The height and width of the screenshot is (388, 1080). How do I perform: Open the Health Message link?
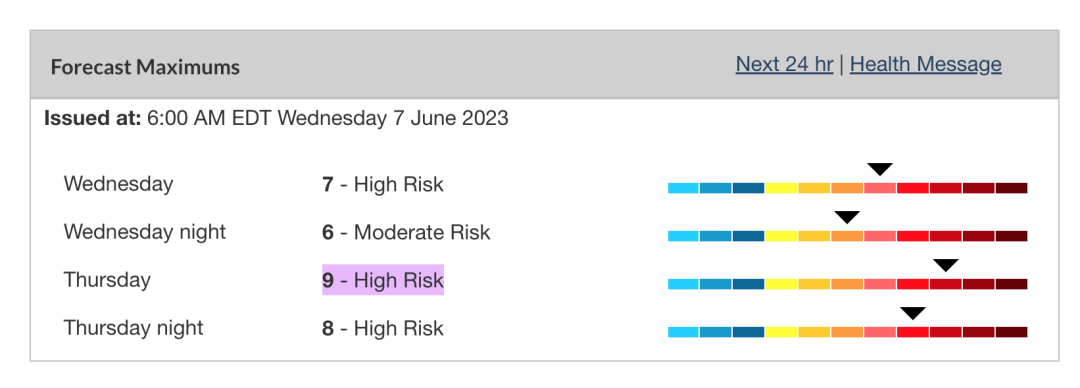[926, 65]
